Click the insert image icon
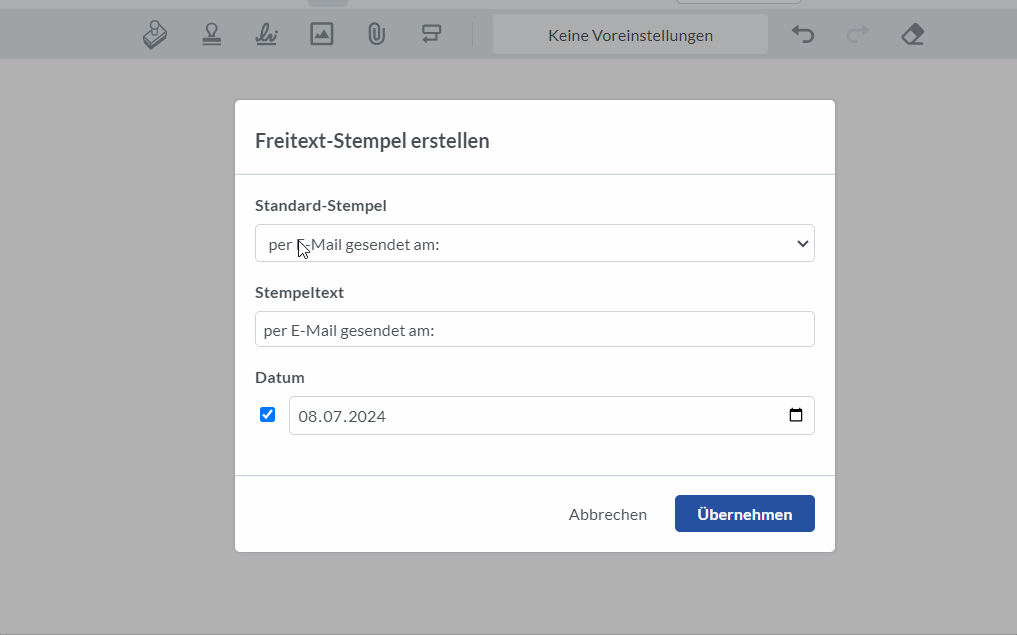 (x=322, y=34)
